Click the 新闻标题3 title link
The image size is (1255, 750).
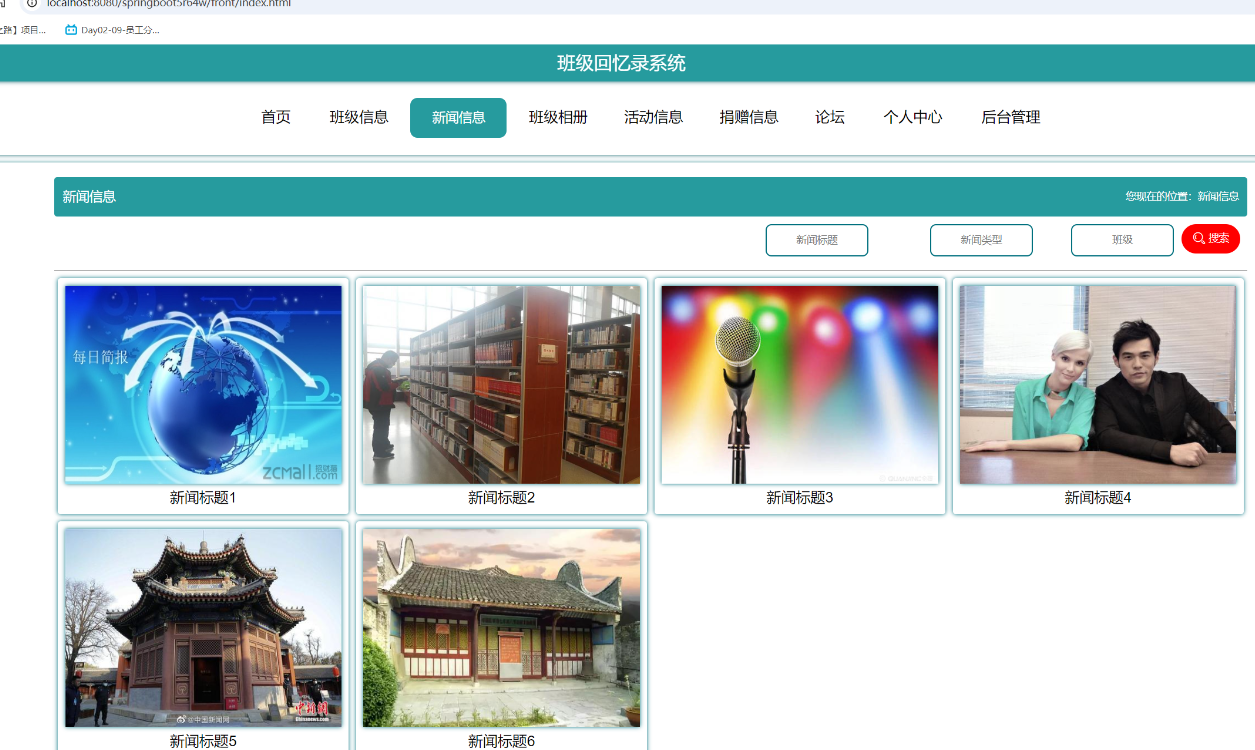tap(798, 496)
